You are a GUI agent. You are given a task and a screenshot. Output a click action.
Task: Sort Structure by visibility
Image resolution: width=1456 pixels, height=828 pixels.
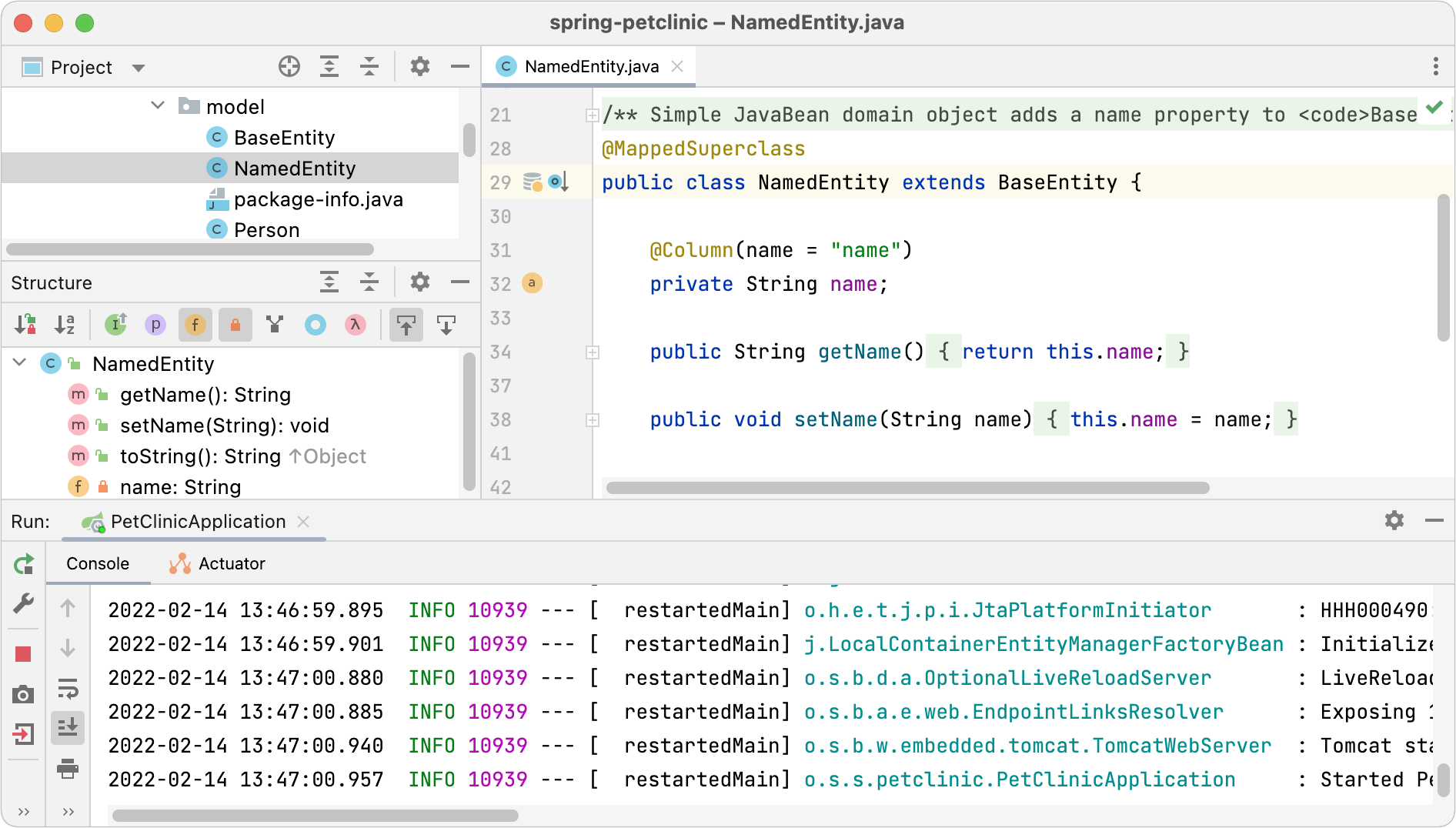[x=25, y=325]
